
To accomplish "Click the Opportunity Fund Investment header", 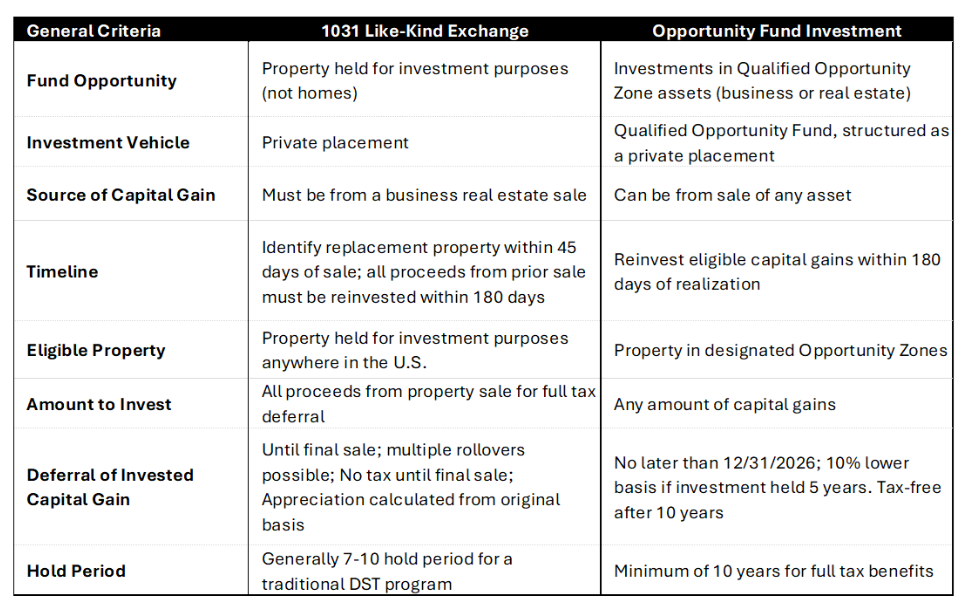I will point(777,31).
